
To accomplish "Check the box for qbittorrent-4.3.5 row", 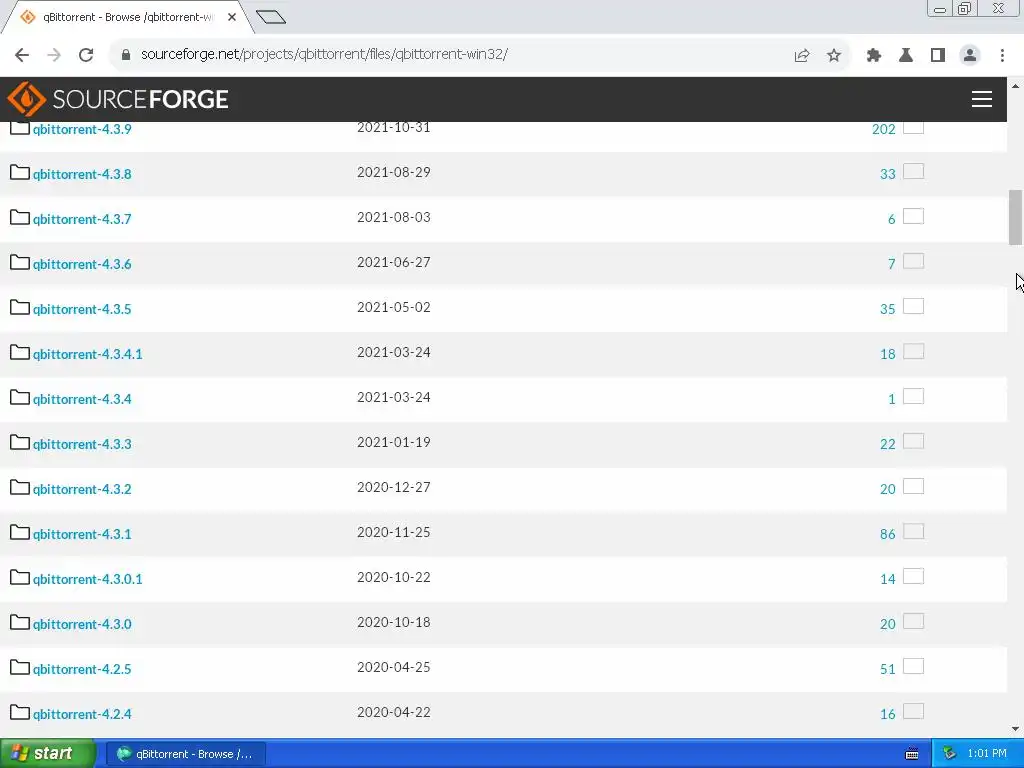I will click(914, 306).
